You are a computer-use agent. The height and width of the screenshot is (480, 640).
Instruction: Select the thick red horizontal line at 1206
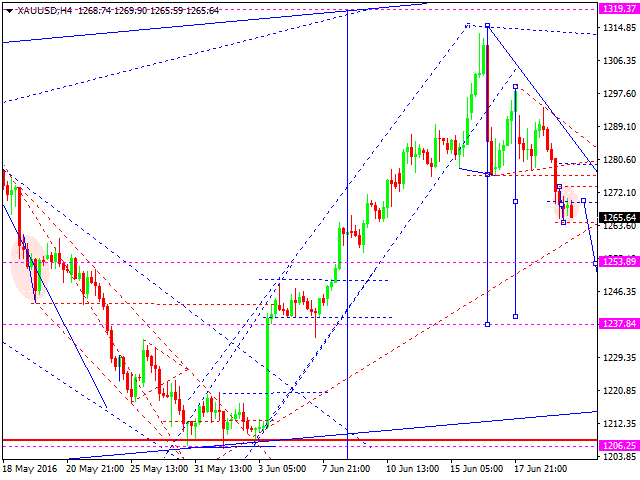(x=300, y=440)
